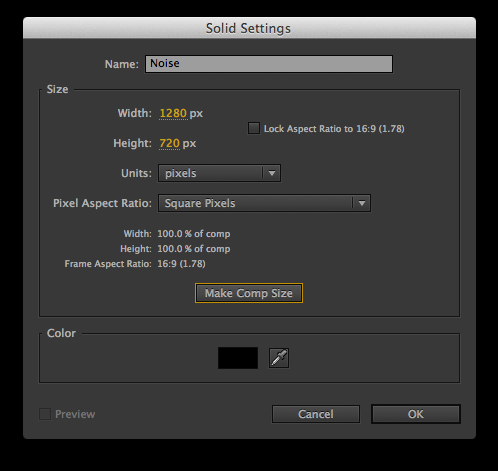Click the Lock Aspect Ratio label text
The width and height of the screenshot is (498, 471).
pyautogui.click(x=334, y=129)
